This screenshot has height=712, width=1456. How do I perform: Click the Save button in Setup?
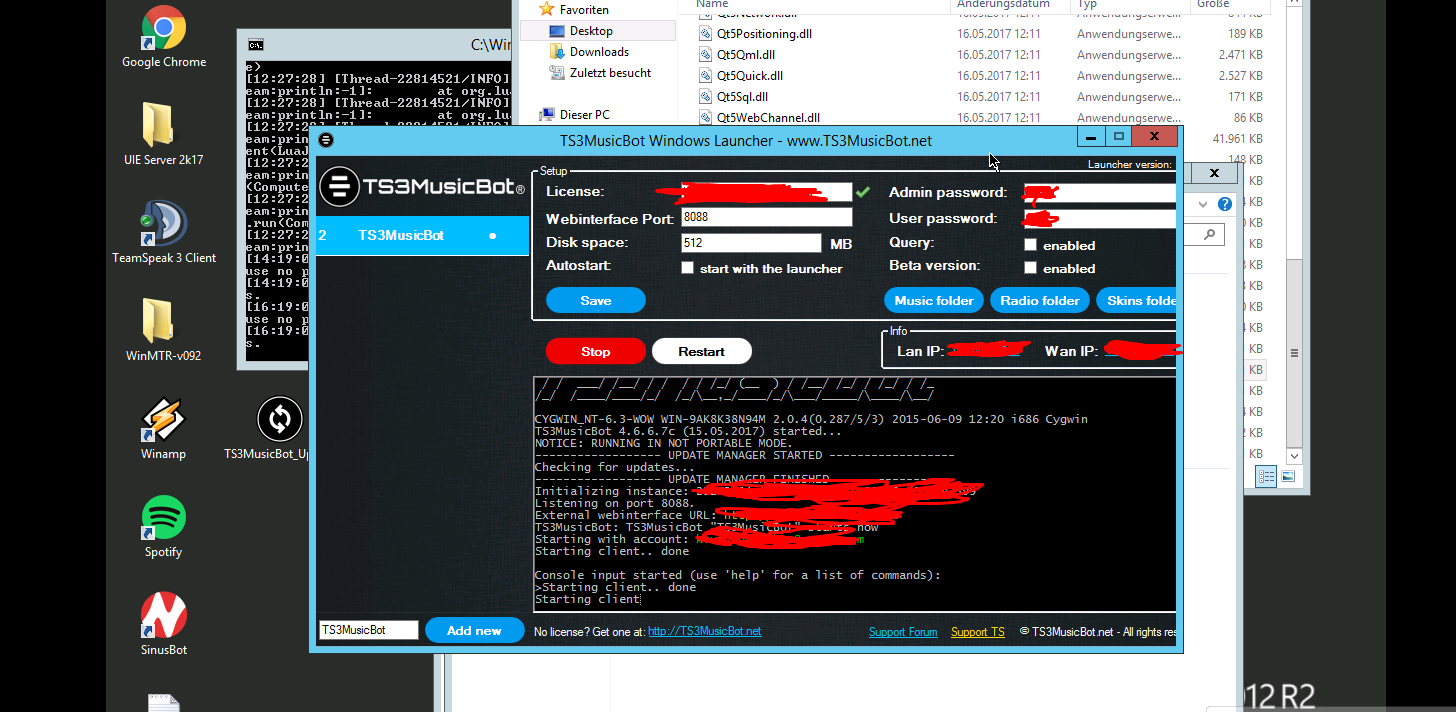[x=596, y=300]
